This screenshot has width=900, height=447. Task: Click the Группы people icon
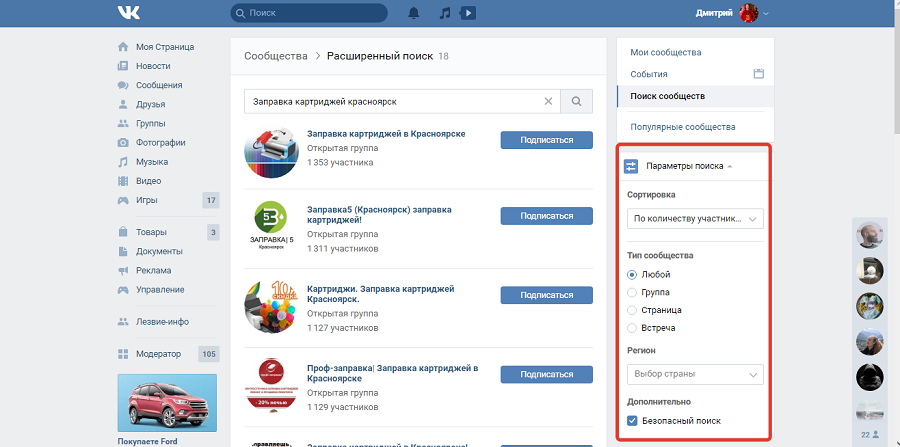coord(123,123)
